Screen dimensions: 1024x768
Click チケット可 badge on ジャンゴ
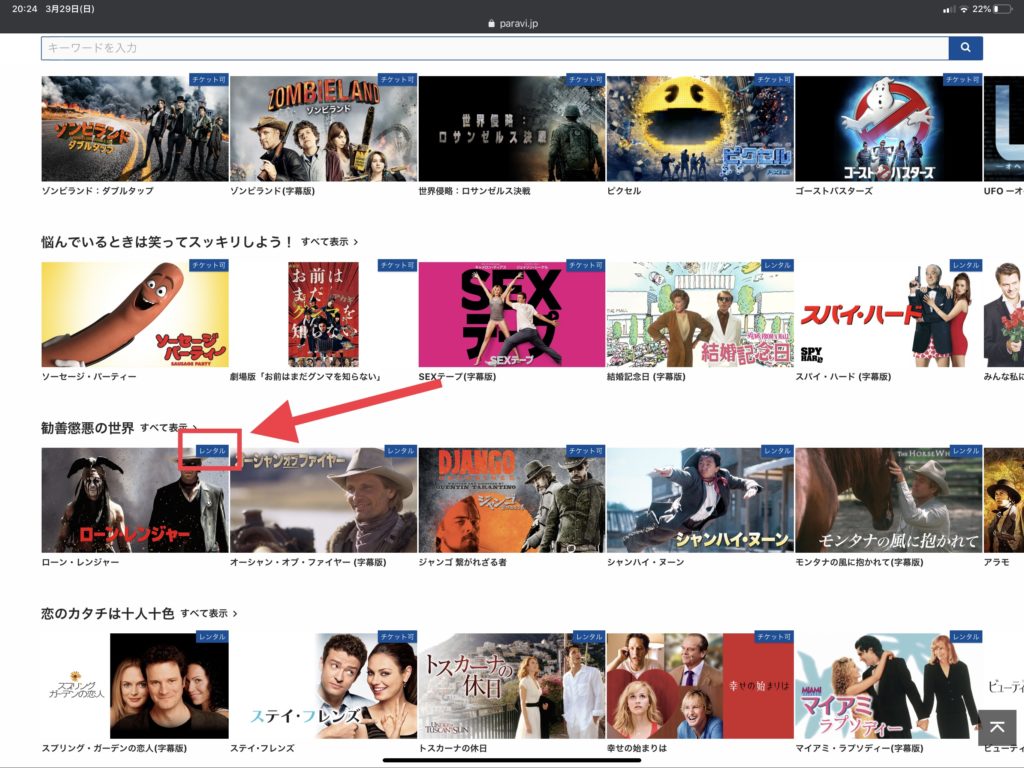point(586,451)
